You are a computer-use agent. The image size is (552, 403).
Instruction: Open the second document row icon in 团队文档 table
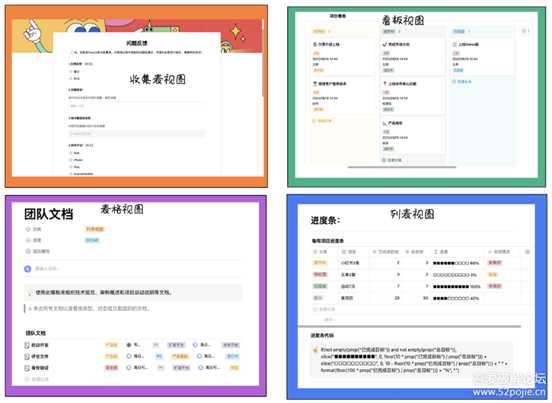[27, 357]
